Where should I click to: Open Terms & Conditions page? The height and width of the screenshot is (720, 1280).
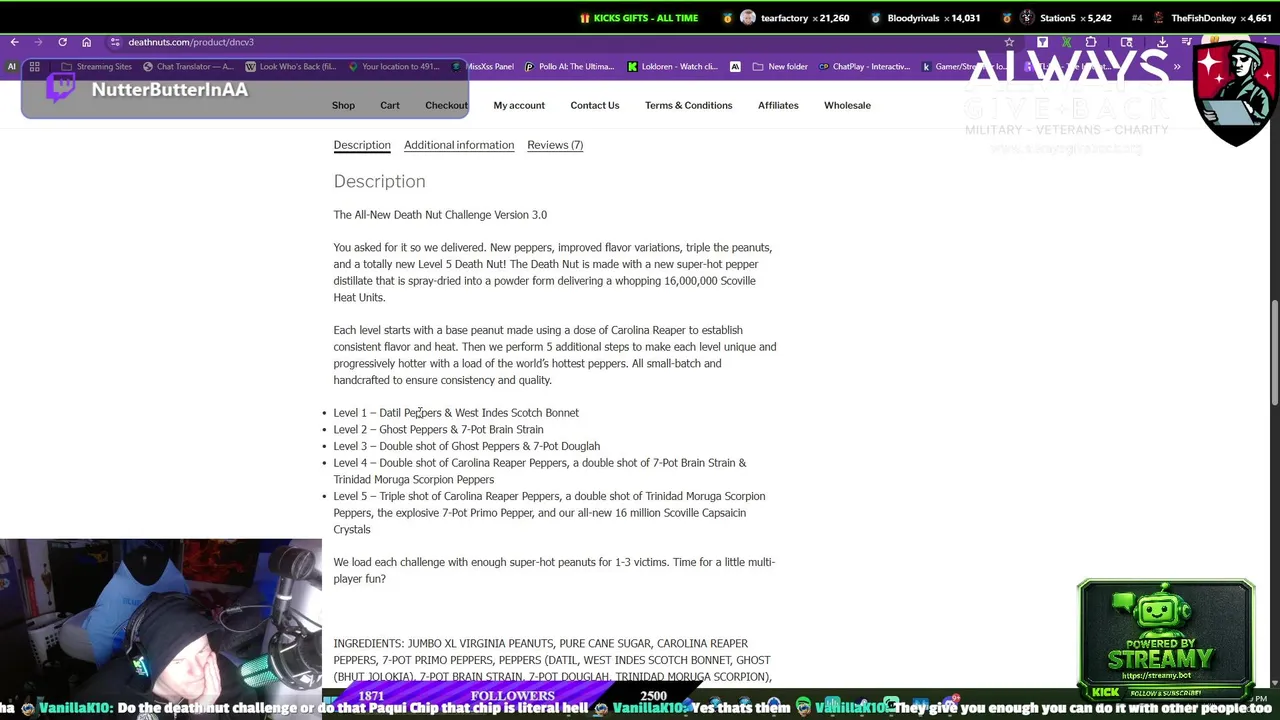click(x=688, y=105)
